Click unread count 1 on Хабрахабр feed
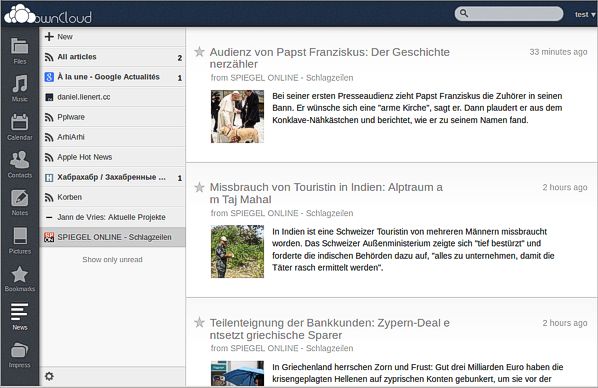The image size is (598, 388). click(180, 178)
